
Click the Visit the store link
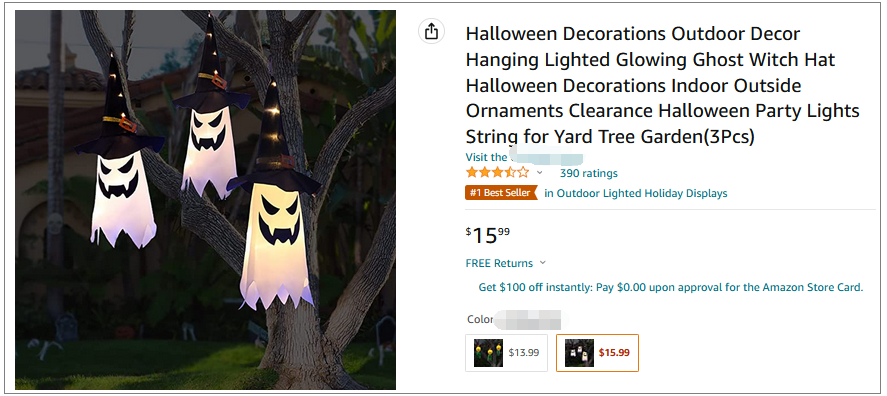524,157
